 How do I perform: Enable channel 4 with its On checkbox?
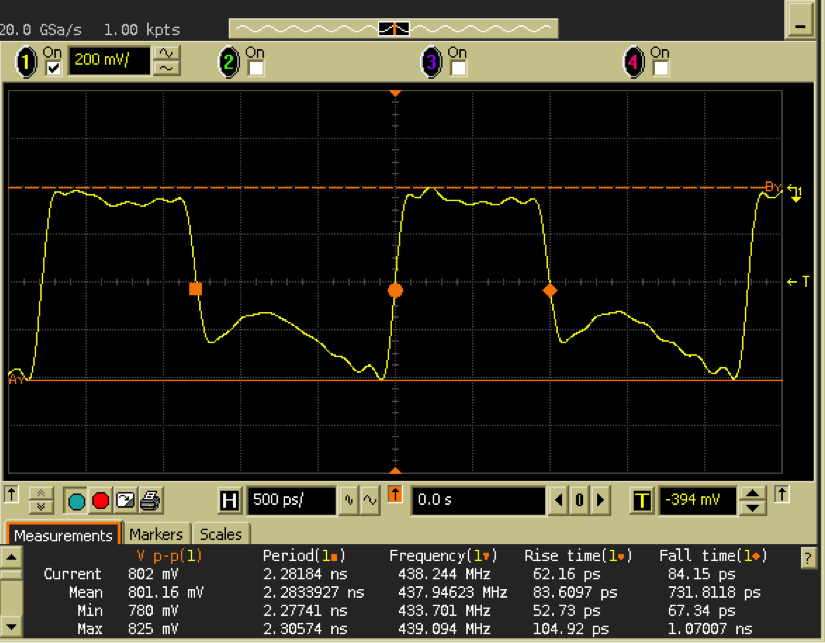point(660,68)
